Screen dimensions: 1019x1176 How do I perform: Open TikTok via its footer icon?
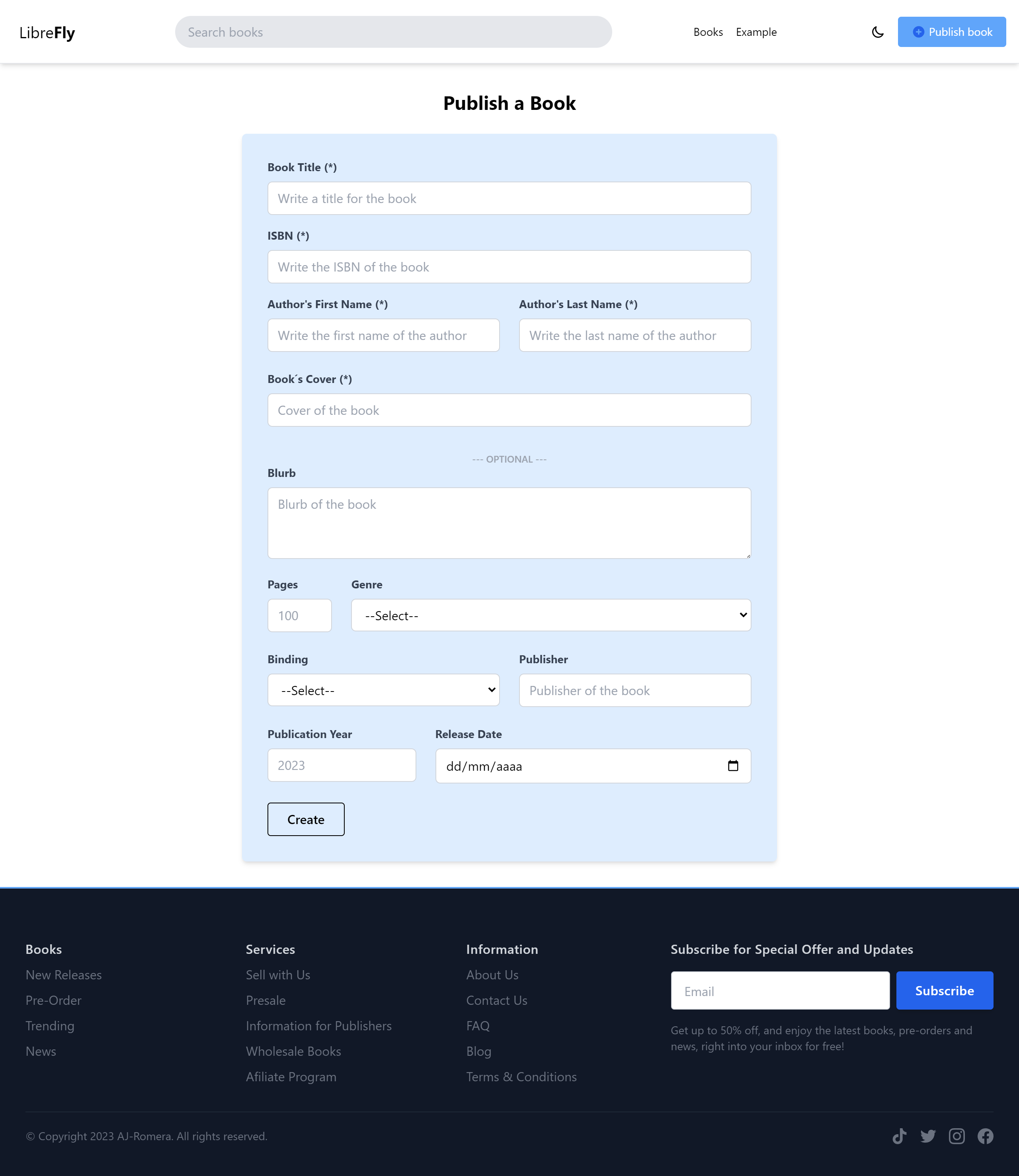pyautogui.click(x=900, y=1136)
